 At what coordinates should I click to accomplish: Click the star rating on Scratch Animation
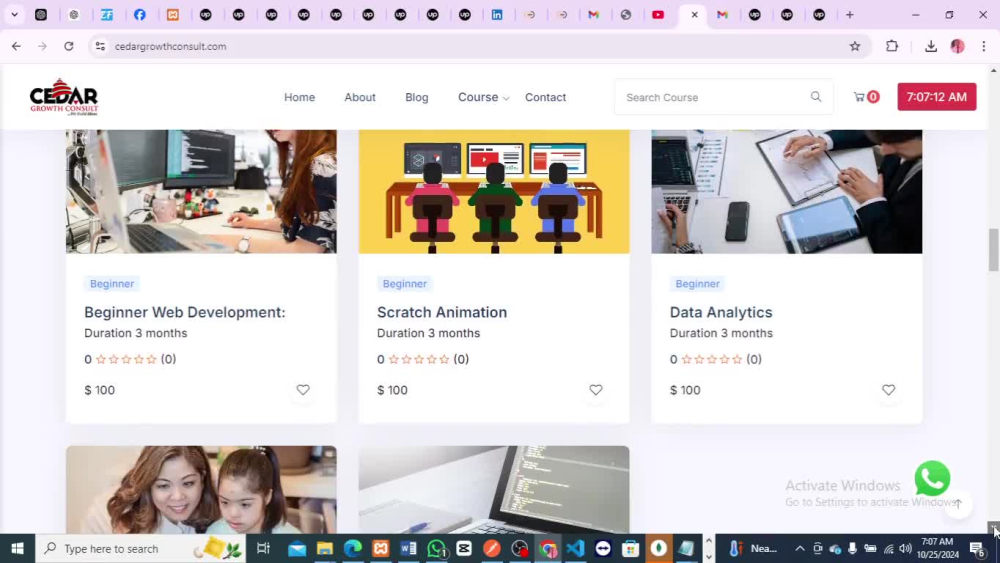pos(418,359)
